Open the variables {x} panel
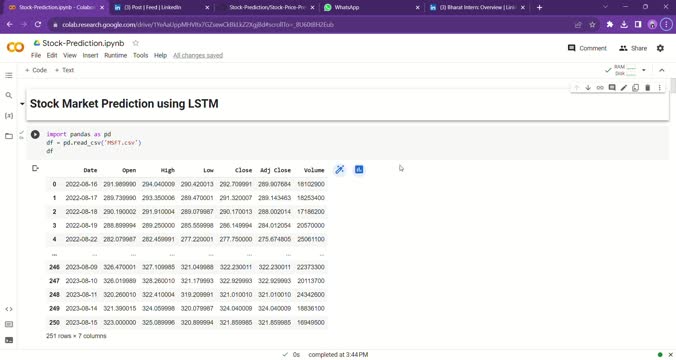The image size is (676, 360). 9,116
